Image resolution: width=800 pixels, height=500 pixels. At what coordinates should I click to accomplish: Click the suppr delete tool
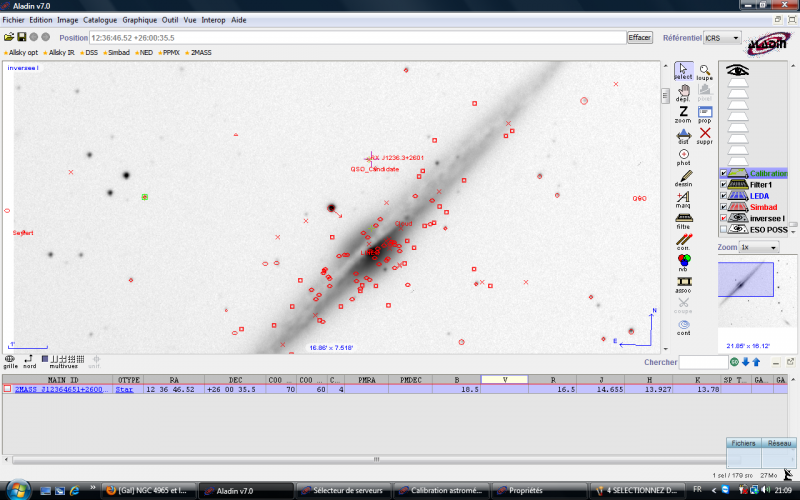tap(705, 136)
